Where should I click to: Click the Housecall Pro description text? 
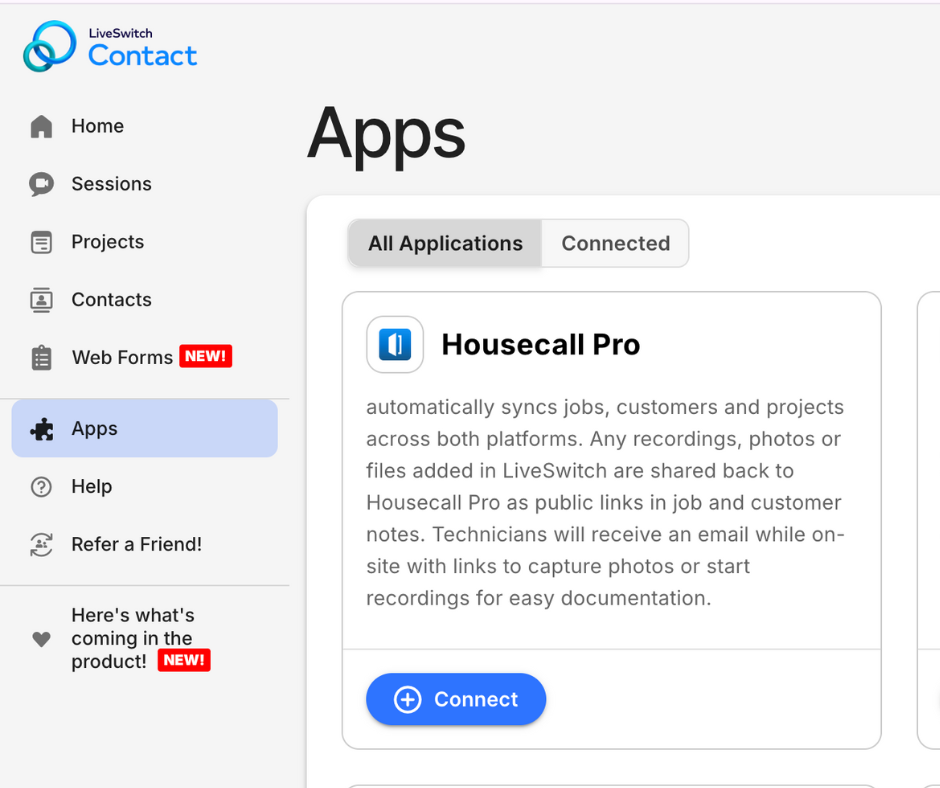point(605,503)
